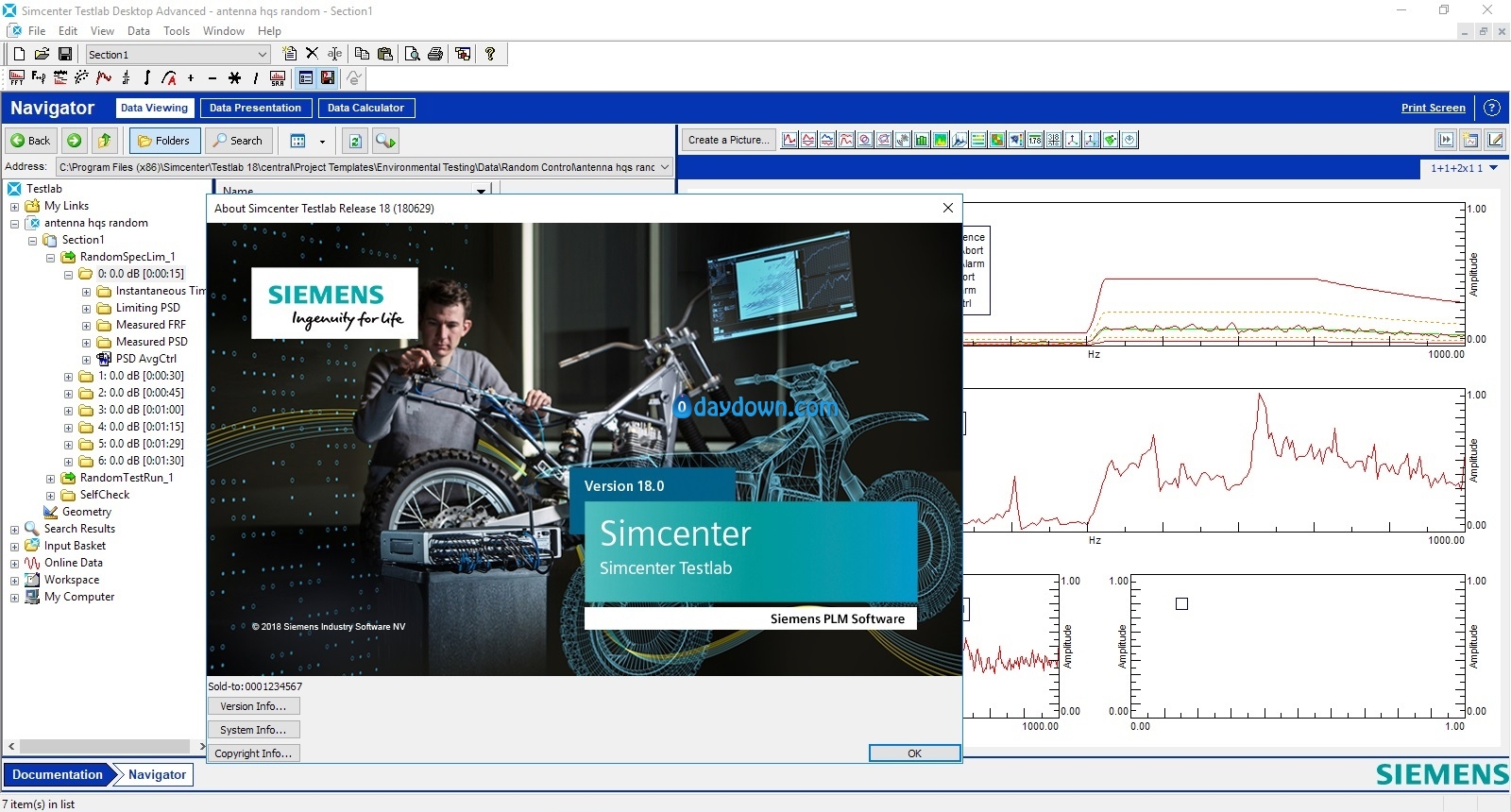
Task: Click the integral symbol icon
Action: click(147, 78)
